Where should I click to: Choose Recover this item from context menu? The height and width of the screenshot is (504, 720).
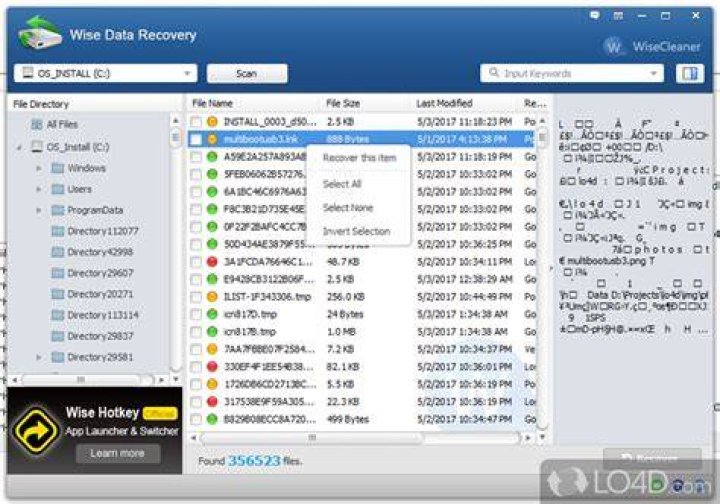click(x=359, y=158)
